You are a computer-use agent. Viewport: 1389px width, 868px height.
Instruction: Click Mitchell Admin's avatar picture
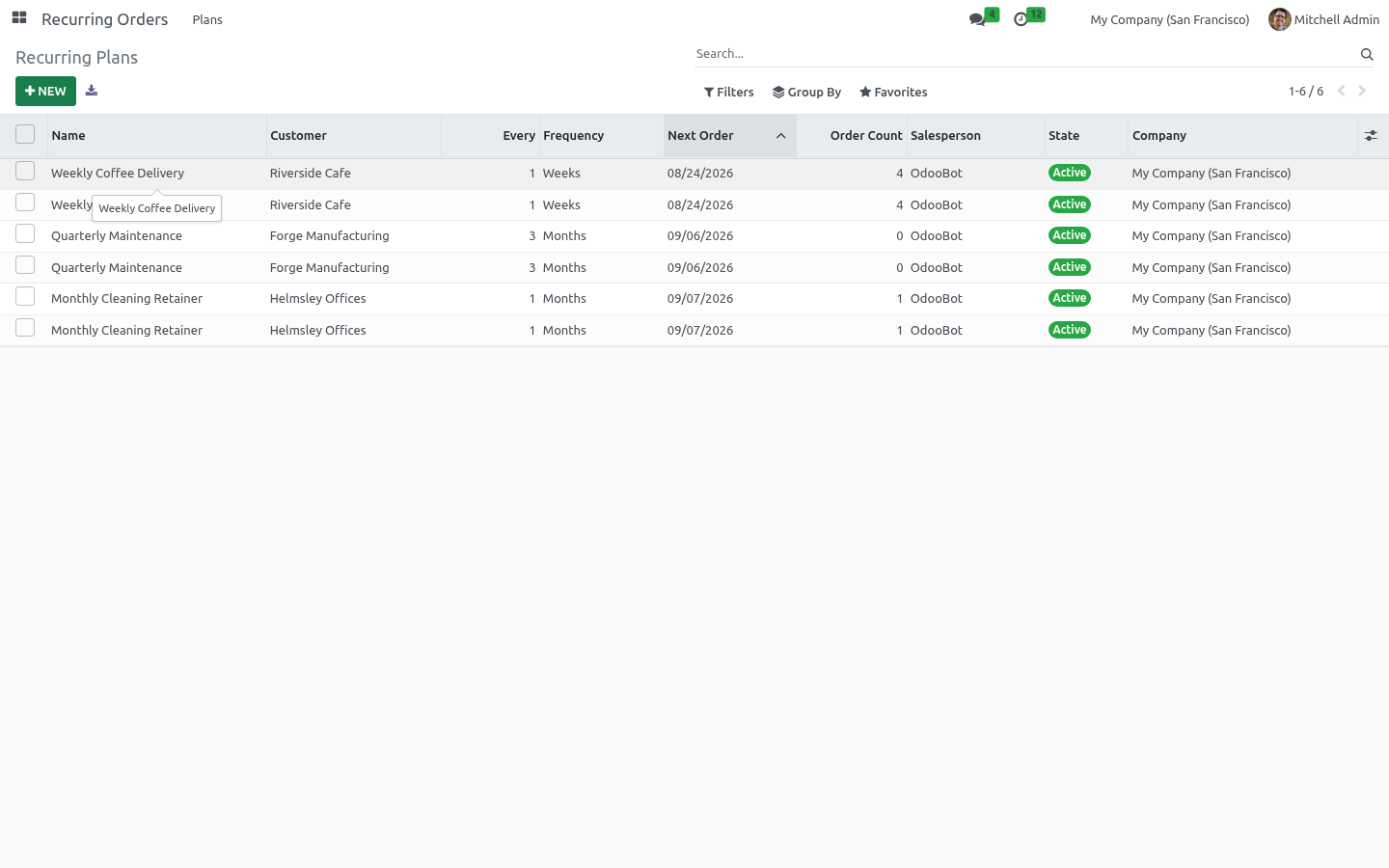1280,19
